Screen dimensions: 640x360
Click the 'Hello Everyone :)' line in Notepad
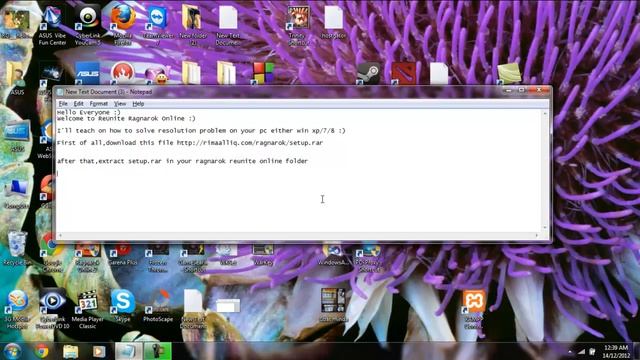pos(89,112)
